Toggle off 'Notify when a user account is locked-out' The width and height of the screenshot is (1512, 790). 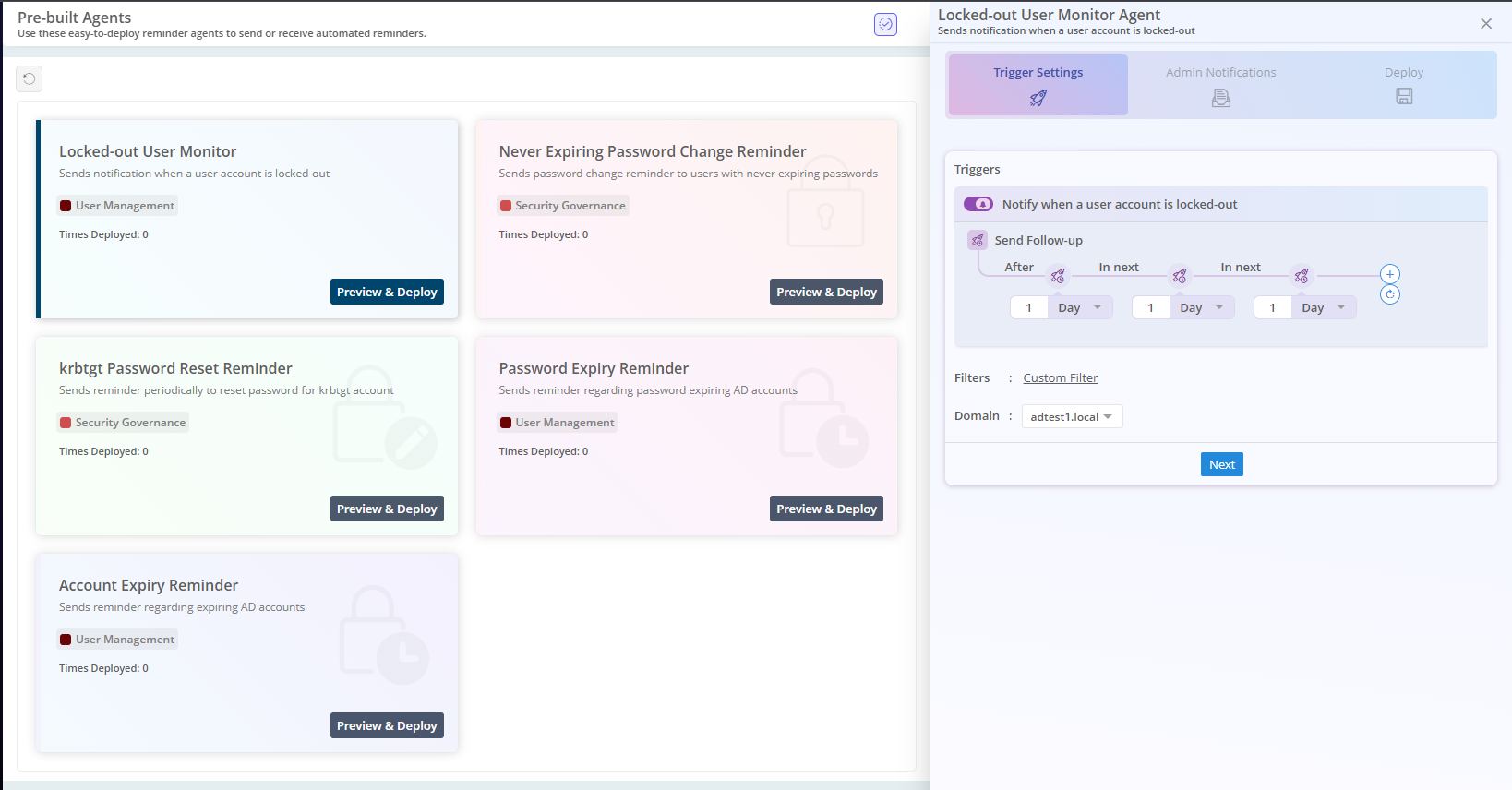coord(978,204)
